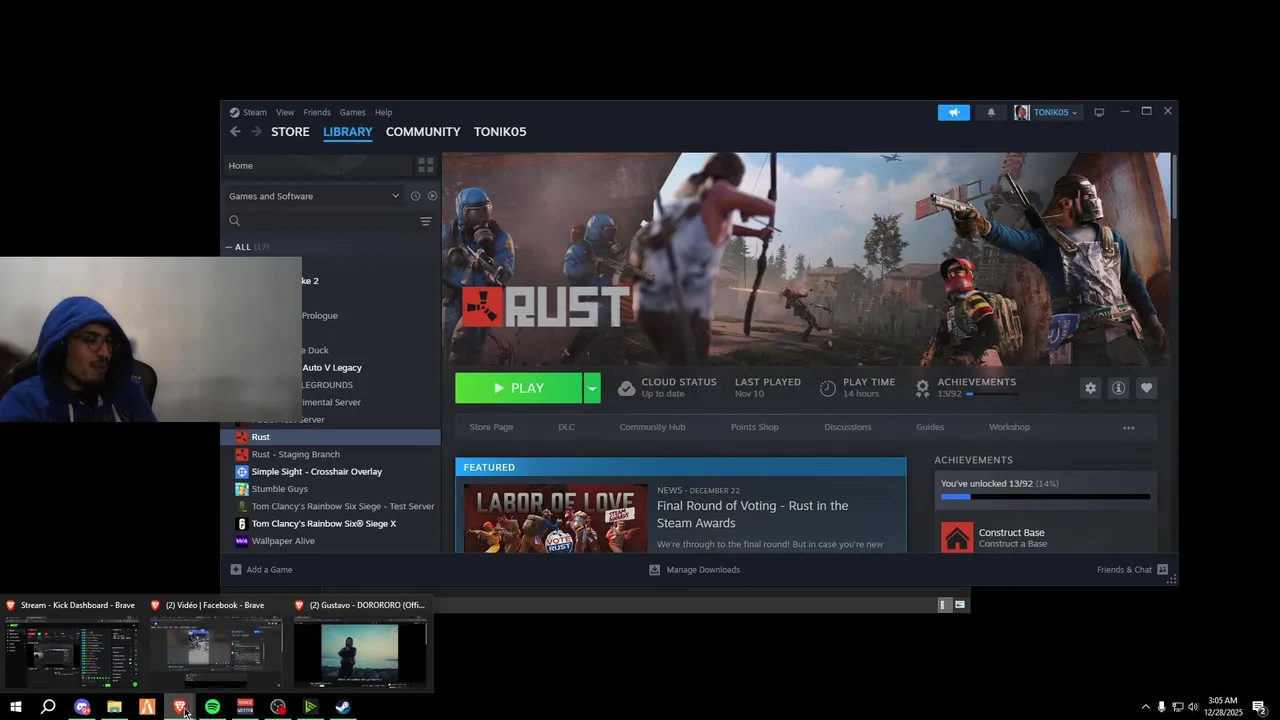Screen dimensions: 1280x720
Task: Collapse the ALL games category
Action: coord(228,247)
